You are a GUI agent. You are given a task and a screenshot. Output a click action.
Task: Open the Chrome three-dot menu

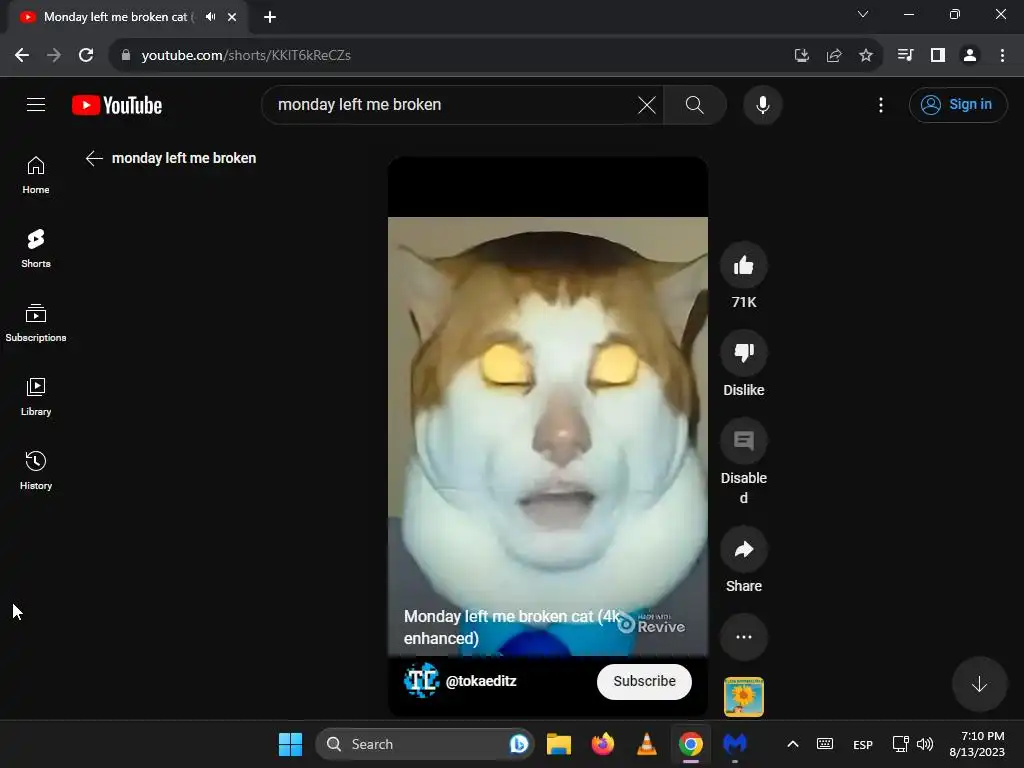click(1002, 55)
